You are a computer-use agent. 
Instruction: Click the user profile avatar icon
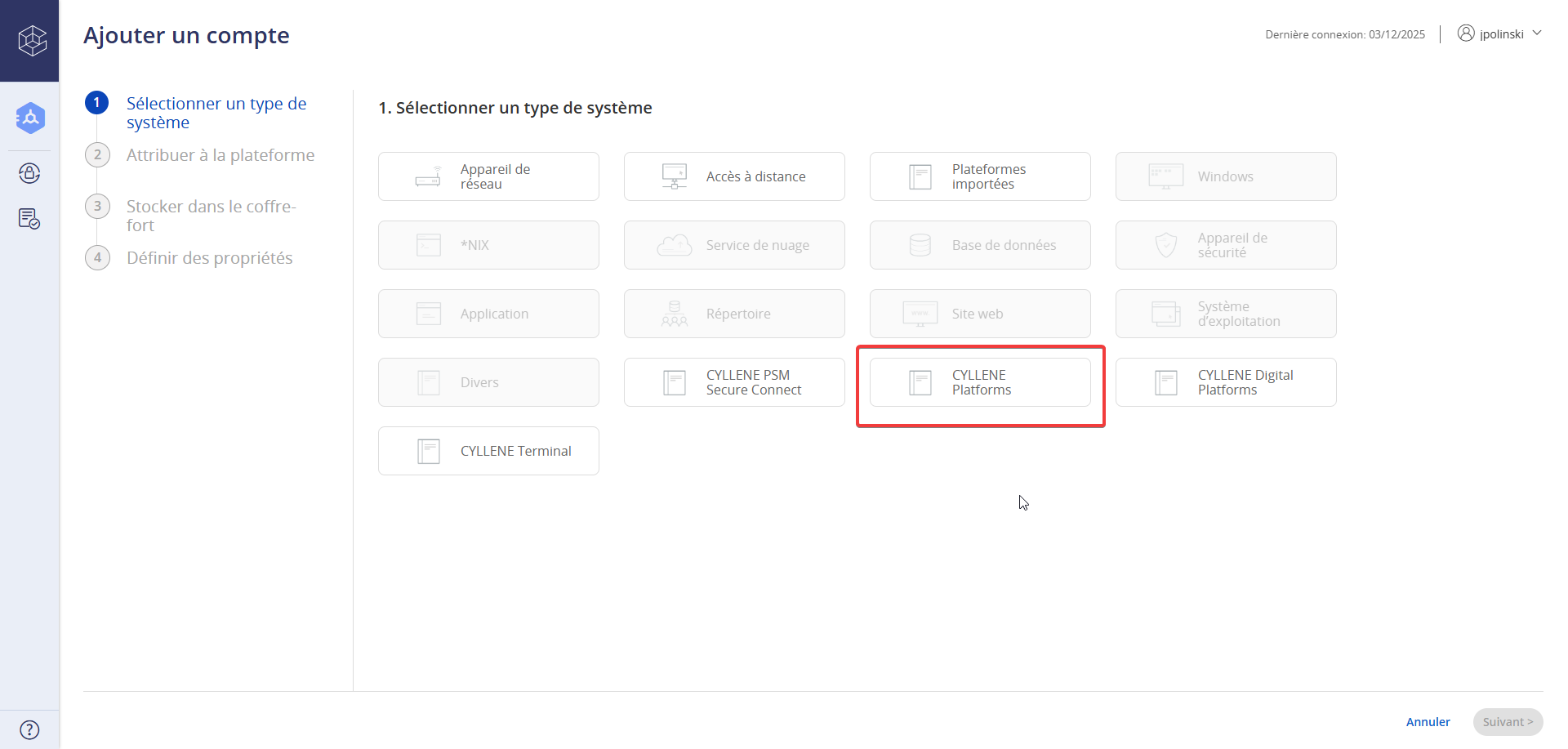(1466, 33)
